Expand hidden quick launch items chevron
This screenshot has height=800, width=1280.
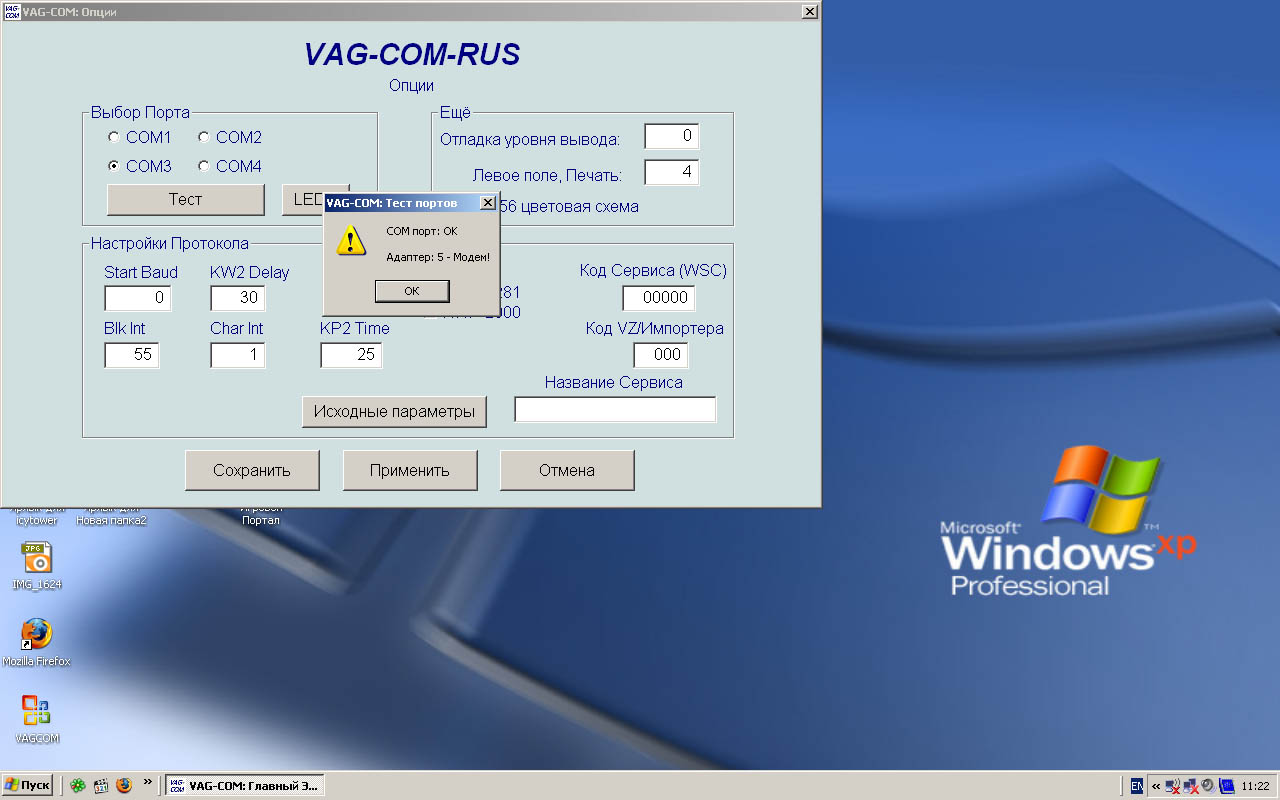pyautogui.click(x=148, y=782)
